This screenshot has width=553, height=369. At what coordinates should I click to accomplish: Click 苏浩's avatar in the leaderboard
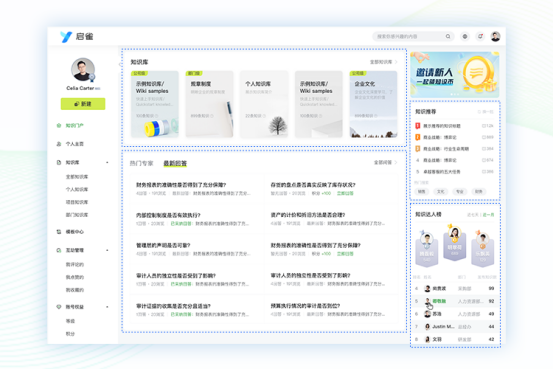(427, 314)
